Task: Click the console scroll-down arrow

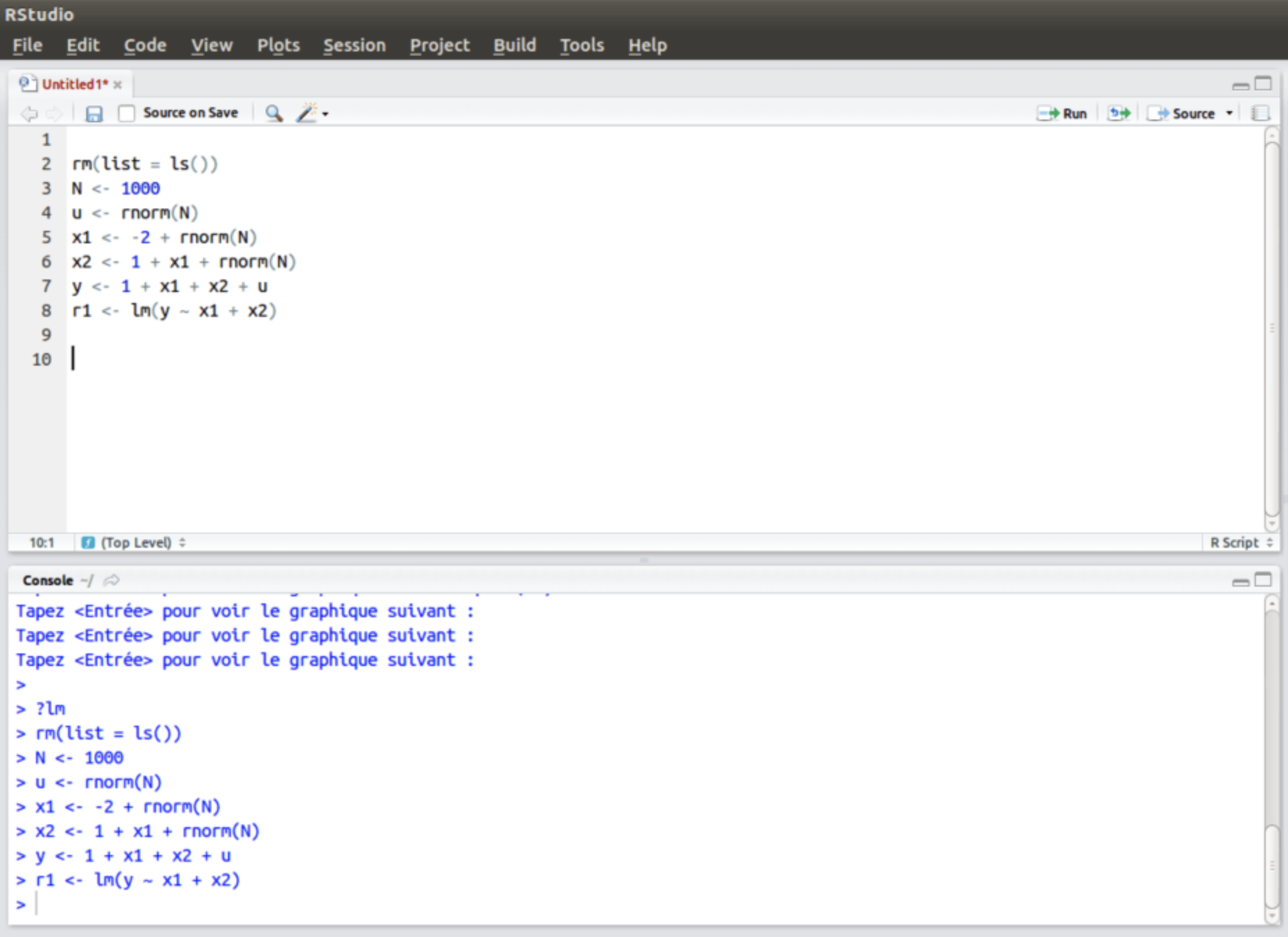Action: pos(1272,916)
